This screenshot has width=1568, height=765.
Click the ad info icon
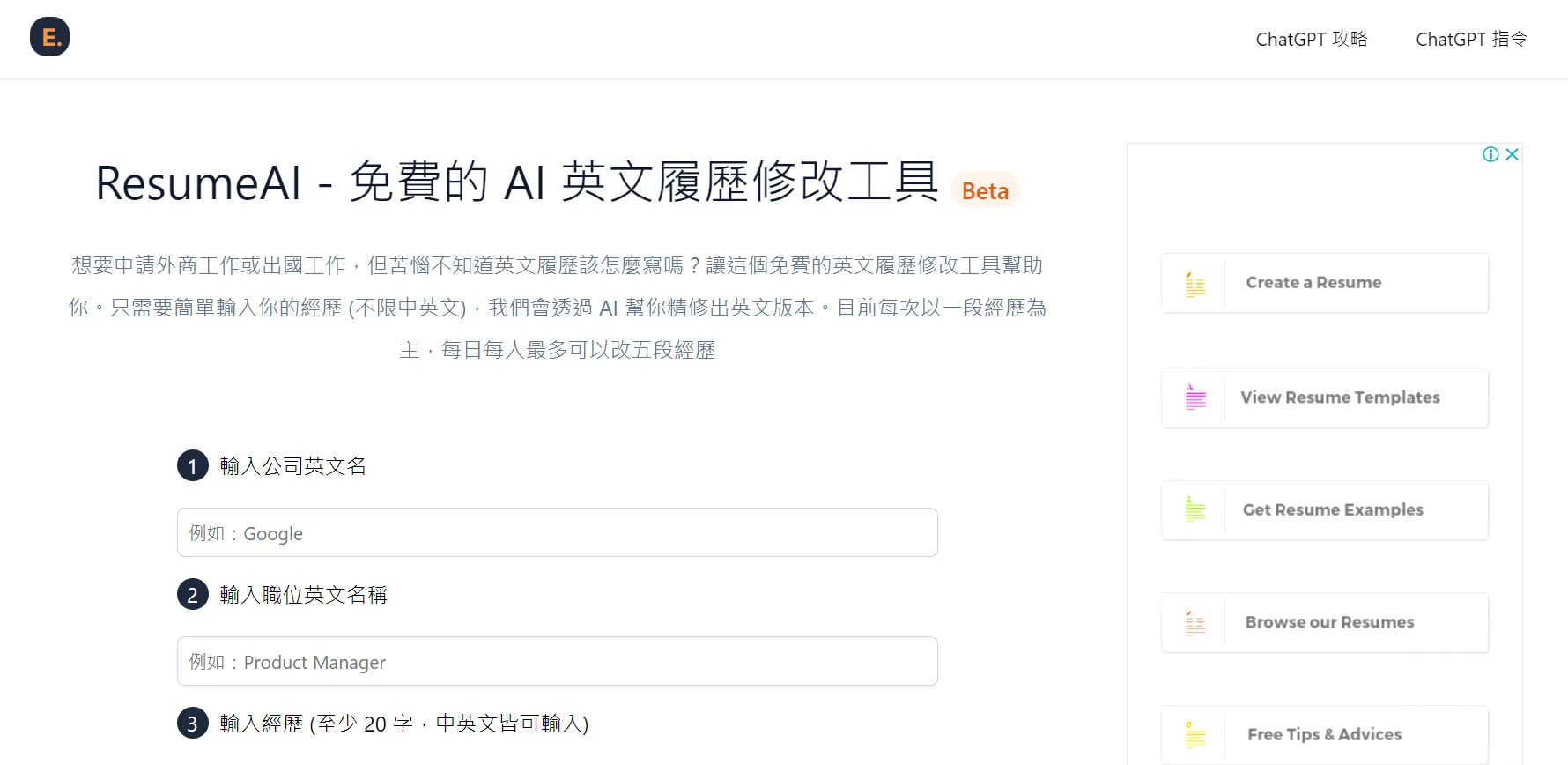[x=1490, y=154]
